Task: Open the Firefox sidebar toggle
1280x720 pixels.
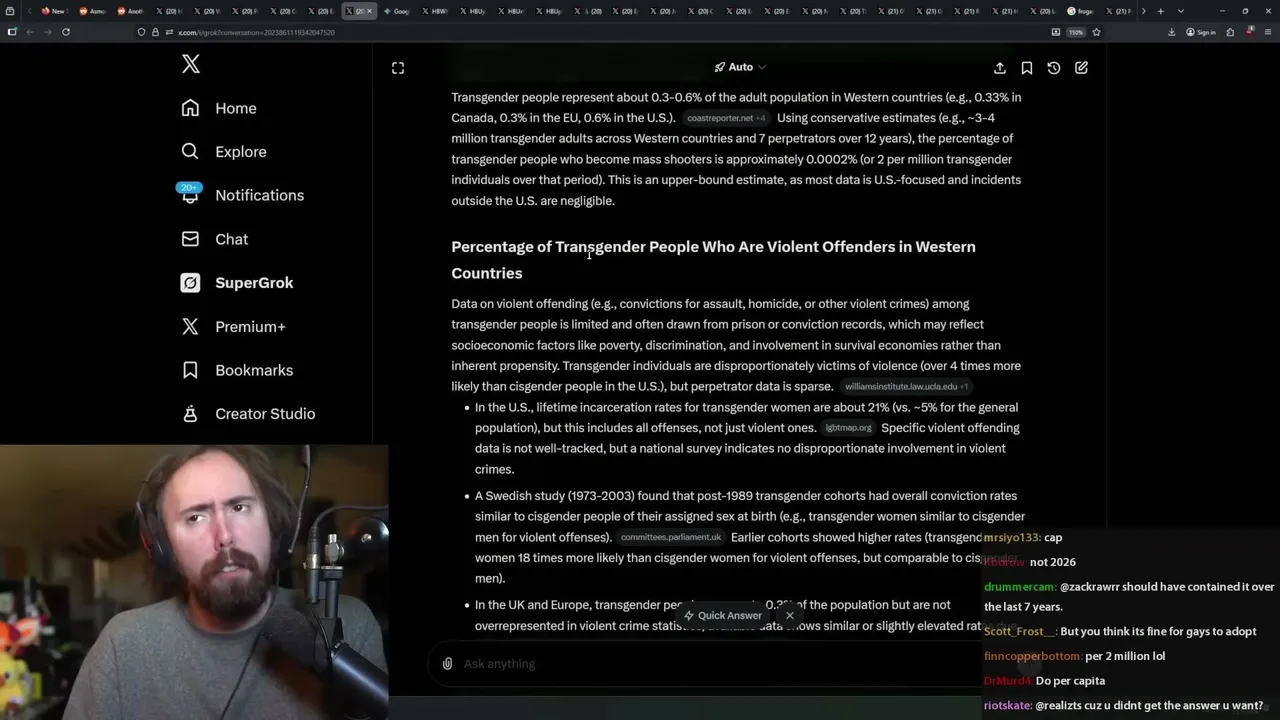Action: (x=12, y=32)
